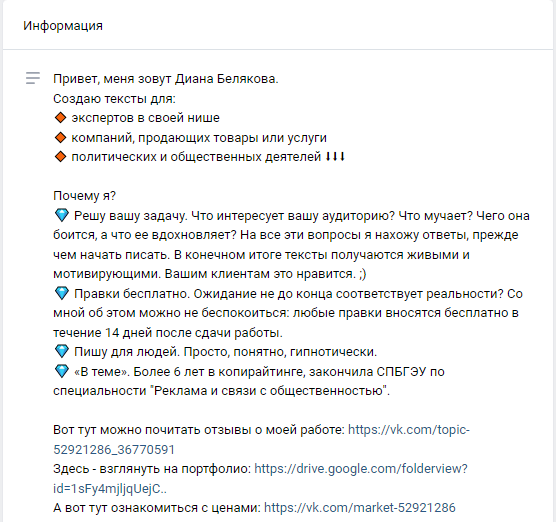Screen dimensions: 556x522
Task: Click the orange diamond before 'экспертов в своей нише'
Action: 61,118
